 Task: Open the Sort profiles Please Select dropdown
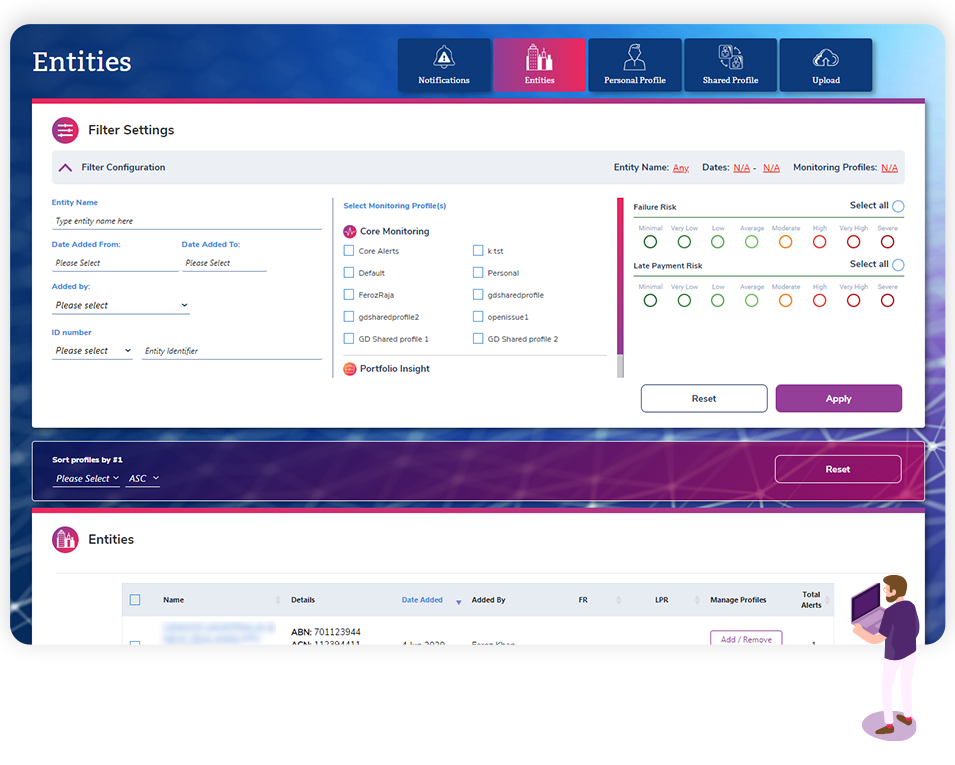point(87,479)
